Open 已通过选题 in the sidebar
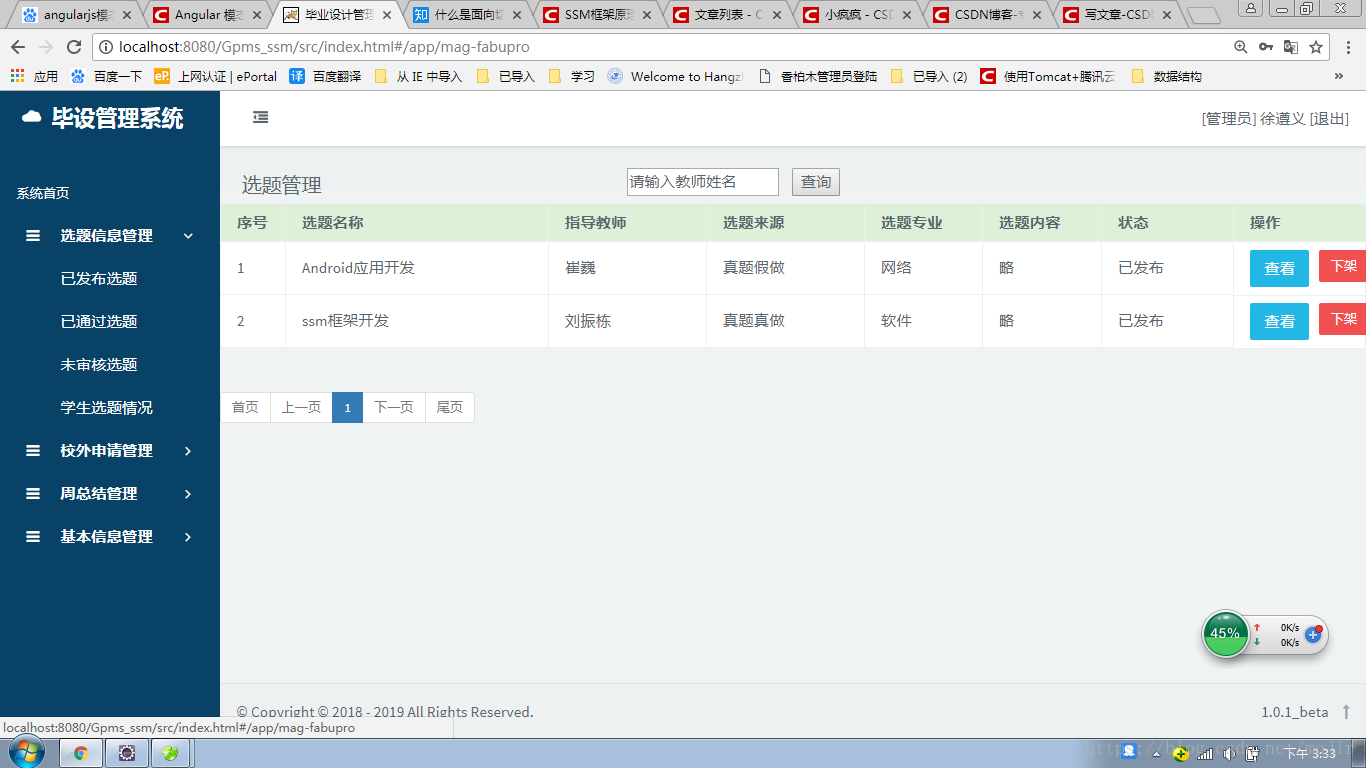Viewport: 1366px width, 768px height. (x=99, y=322)
